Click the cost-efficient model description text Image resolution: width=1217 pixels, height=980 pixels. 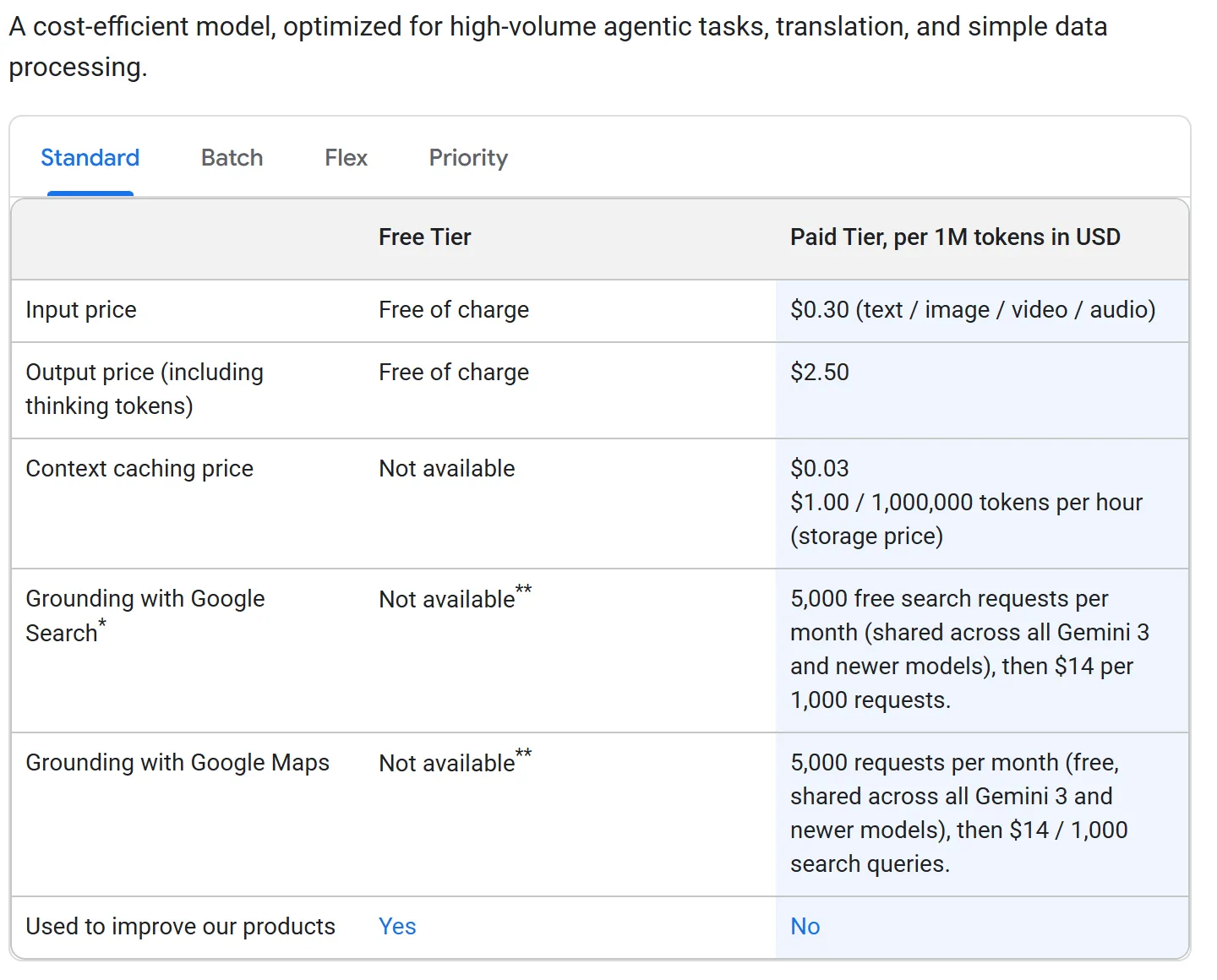point(558,46)
